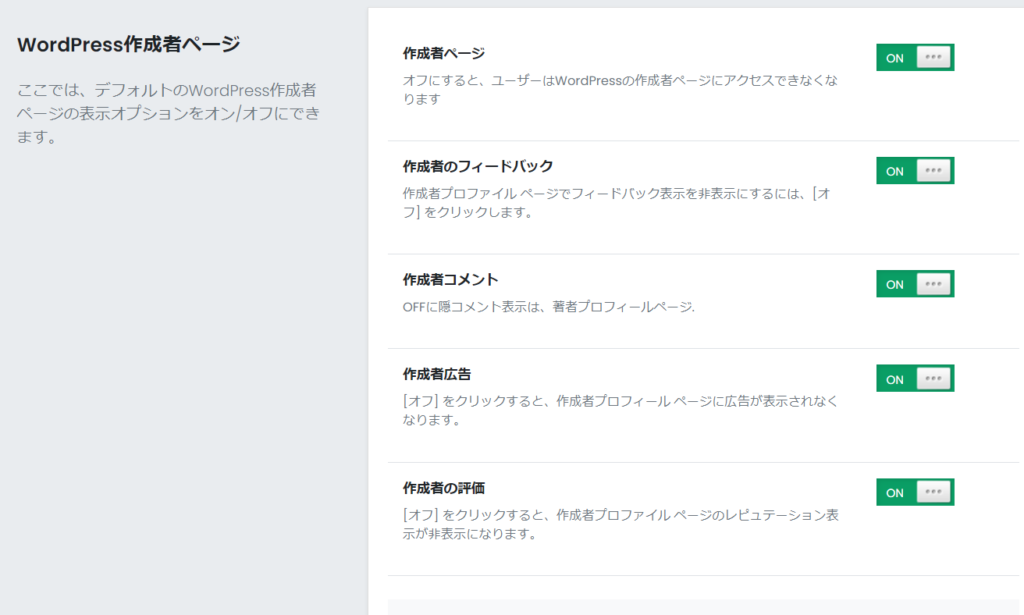Screen dimensions: 1024x615
Task: Switch off the 作成者コメント toggle
Action: point(915,283)
